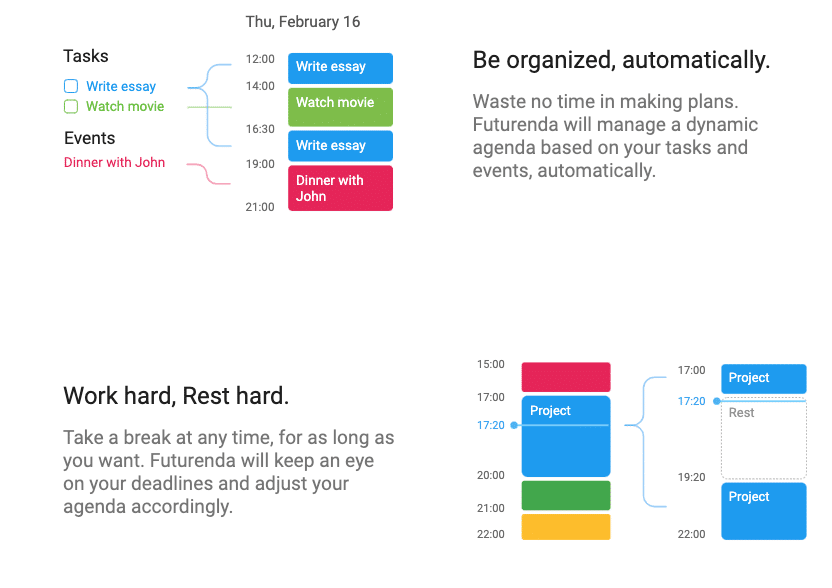832x588 pixels.
Task: Click the 16:30 Write essay agenda block
Action: [x=340, y=146]
